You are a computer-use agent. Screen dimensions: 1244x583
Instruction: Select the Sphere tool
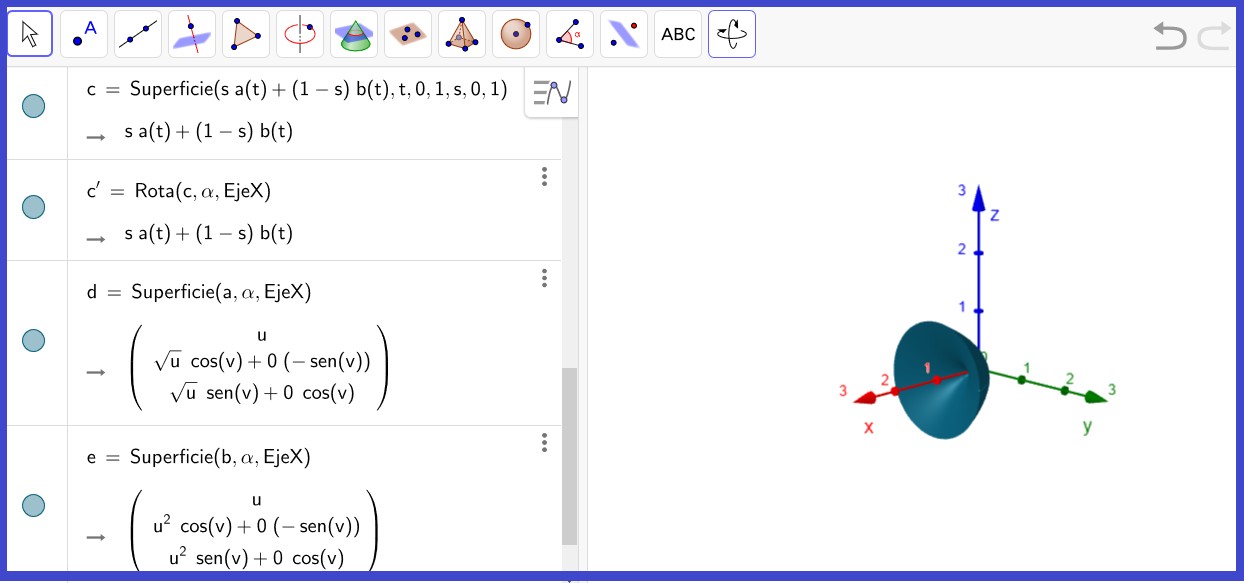(516, 35)
